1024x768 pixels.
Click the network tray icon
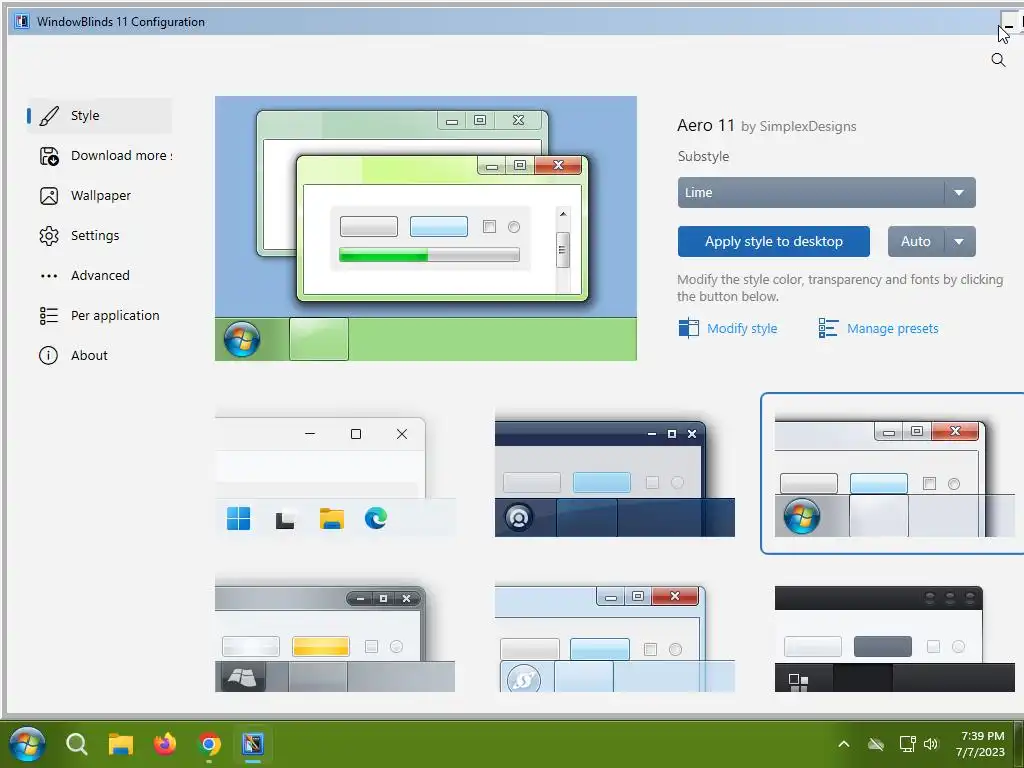tap(907, 744)
